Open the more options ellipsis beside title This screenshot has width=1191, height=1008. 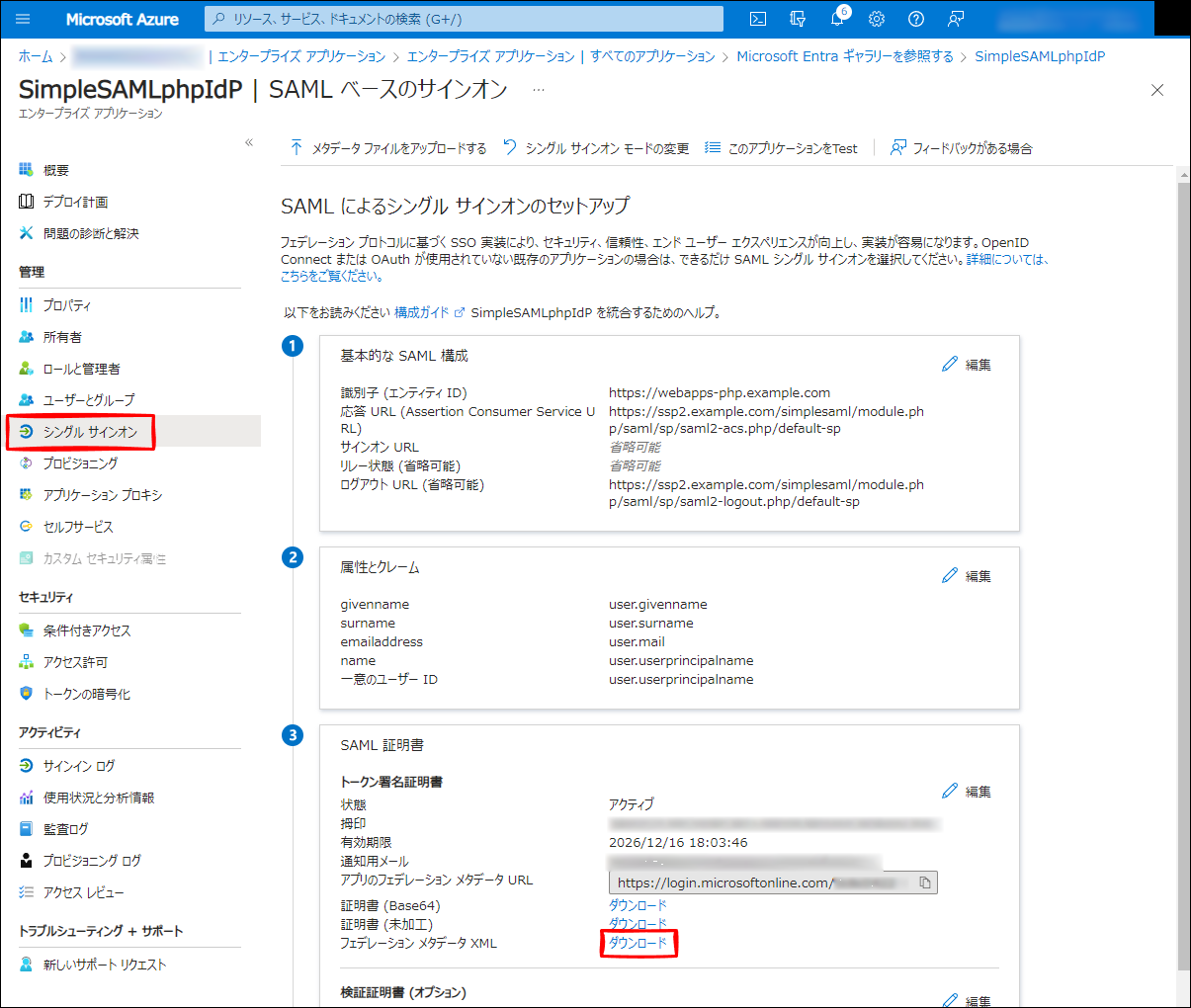coord(539,90)
